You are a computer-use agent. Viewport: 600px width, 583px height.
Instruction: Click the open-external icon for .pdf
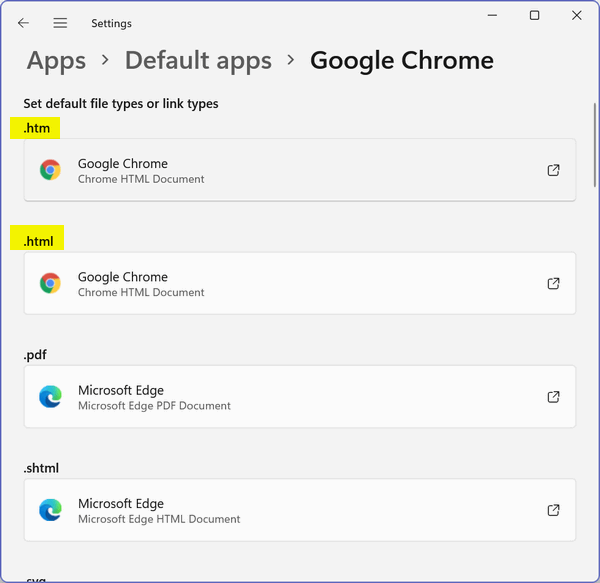coord(553,397)
